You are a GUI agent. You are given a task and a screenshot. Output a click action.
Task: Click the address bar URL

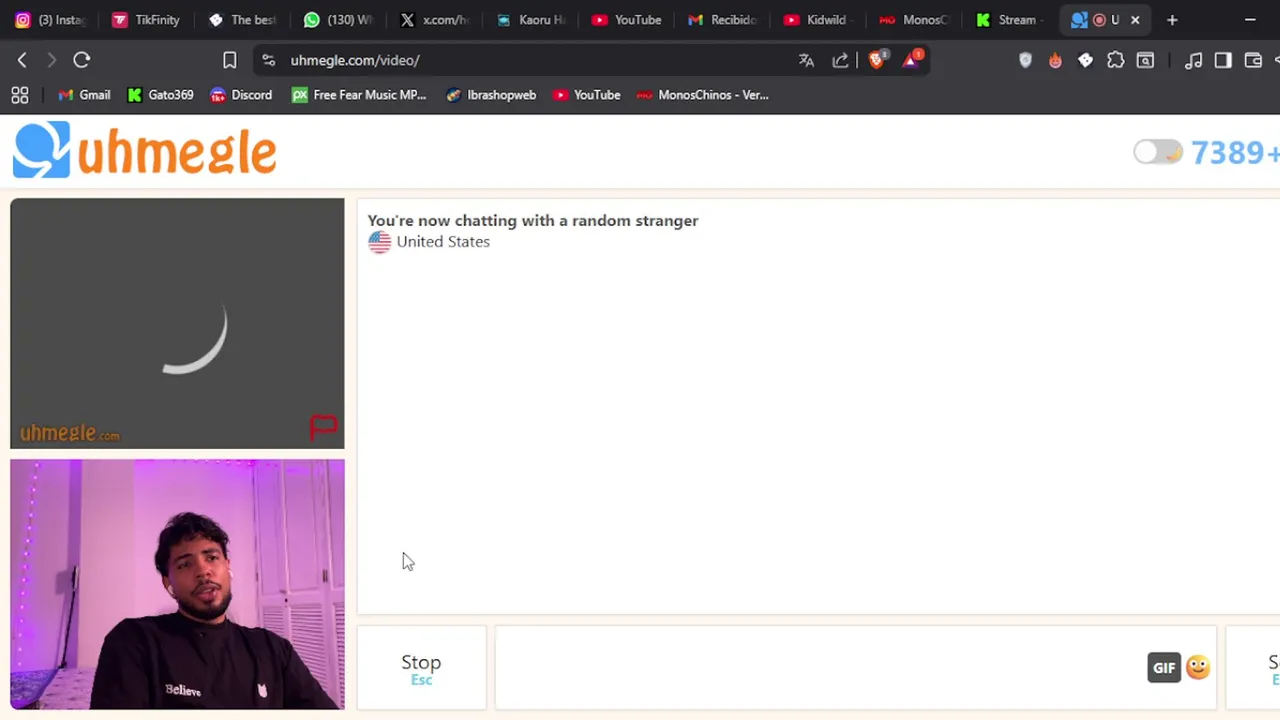coord(355,60)
